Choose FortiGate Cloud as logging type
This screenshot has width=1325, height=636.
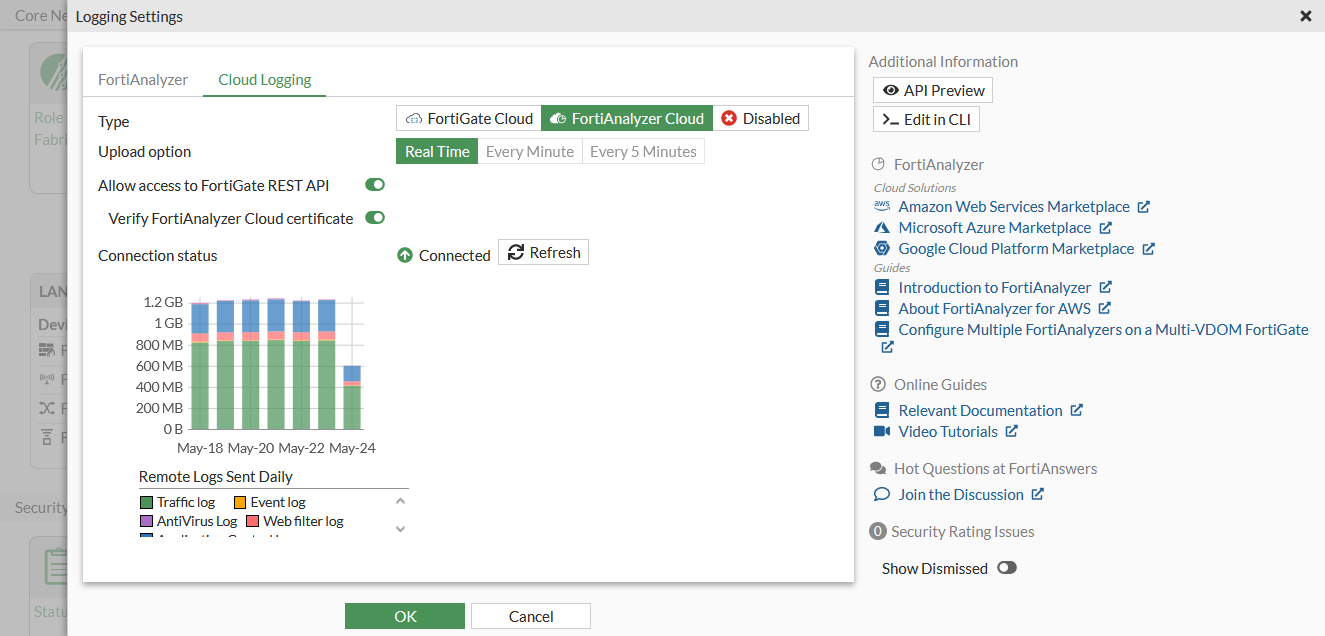point(469,119)
